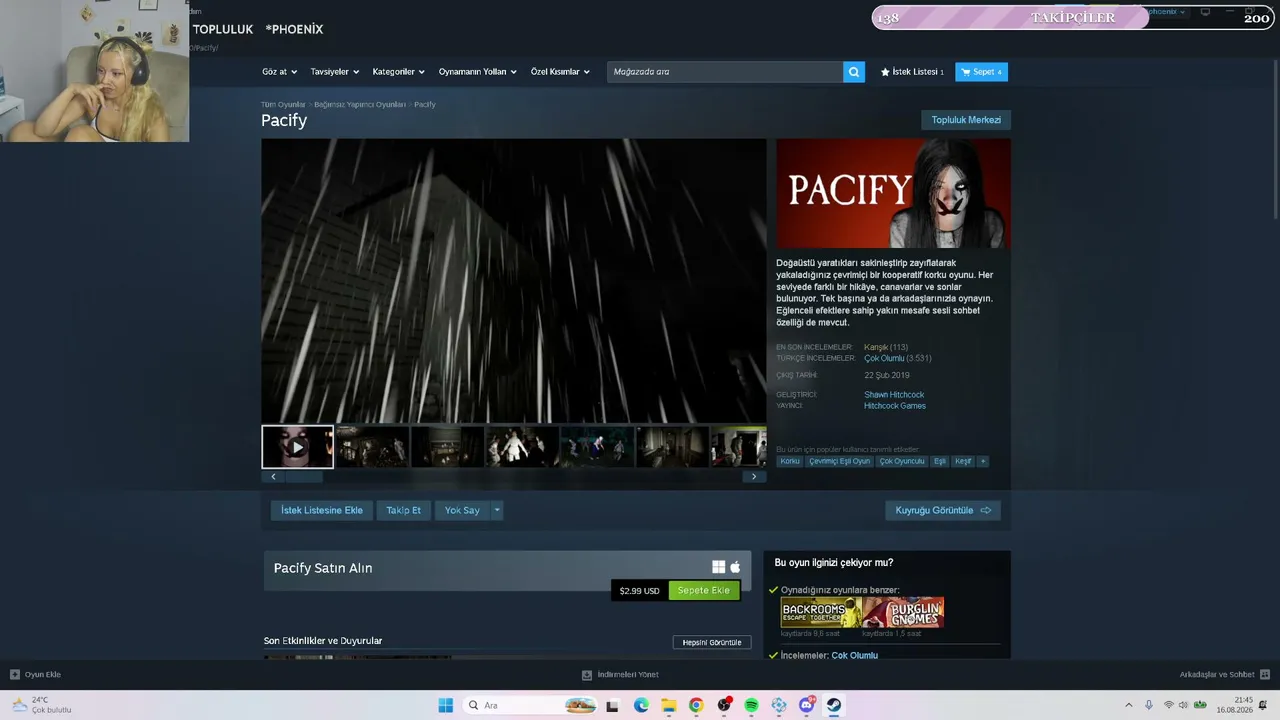This screenshot has height=720, width=1280.
Task: Open Wi-Fi network settings in system tray
Action: pyautogui.click(x=1168, y=705)
